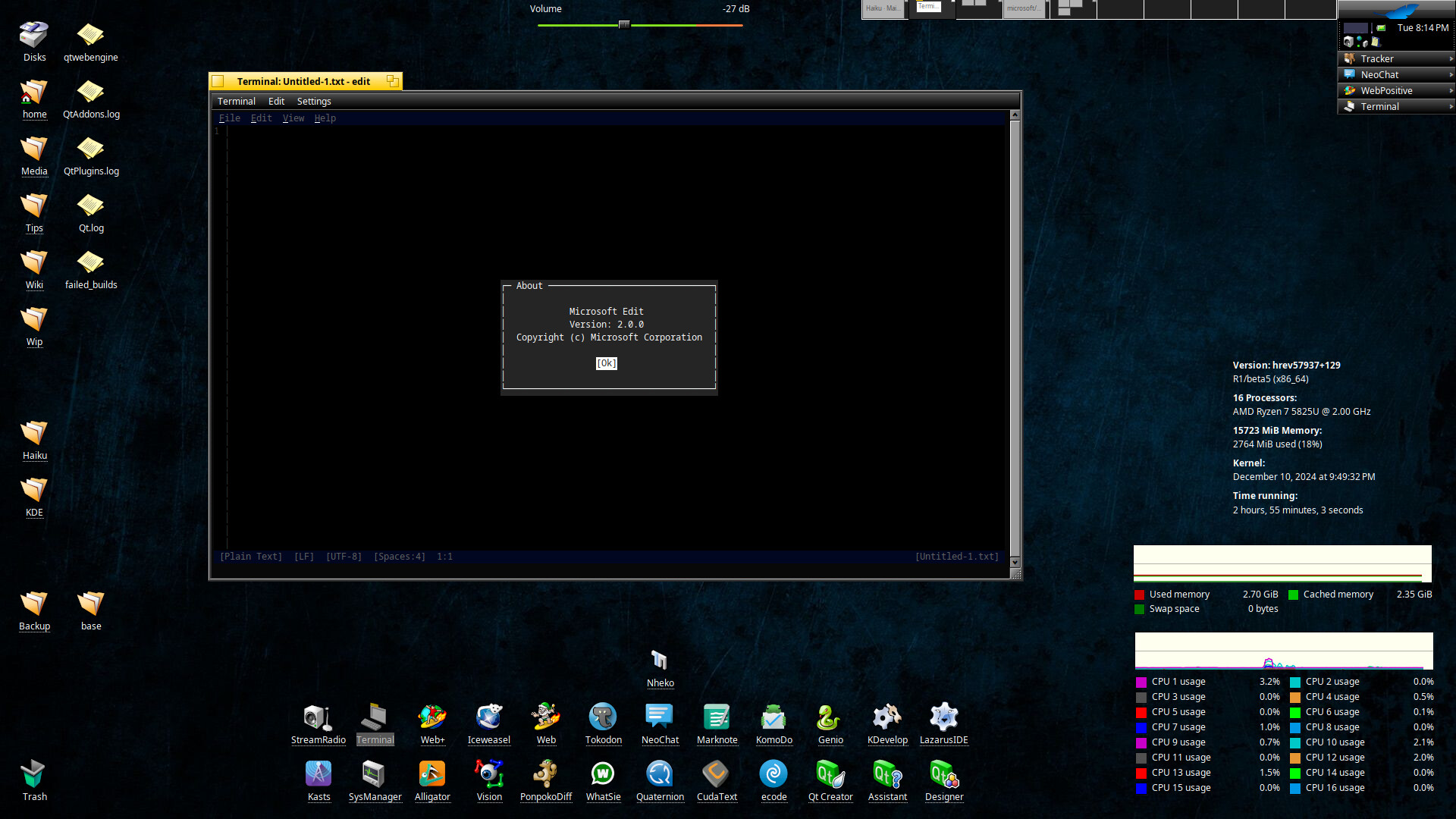Image resolution: width=1456 pixels, height=819 pixels.
Task: Open the Help menu in Microsoft Edit
Action: point(325,118)
